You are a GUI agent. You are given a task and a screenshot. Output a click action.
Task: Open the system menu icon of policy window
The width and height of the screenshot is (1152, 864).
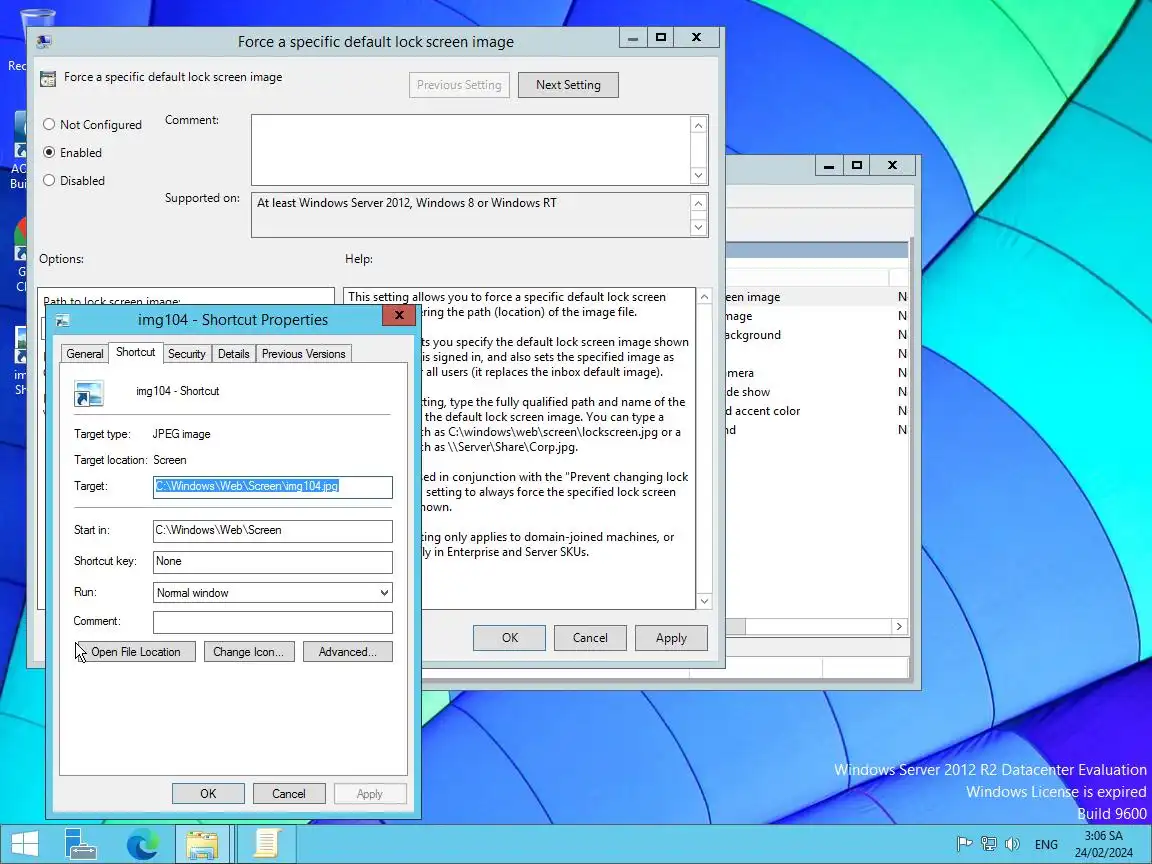point(43,42)
